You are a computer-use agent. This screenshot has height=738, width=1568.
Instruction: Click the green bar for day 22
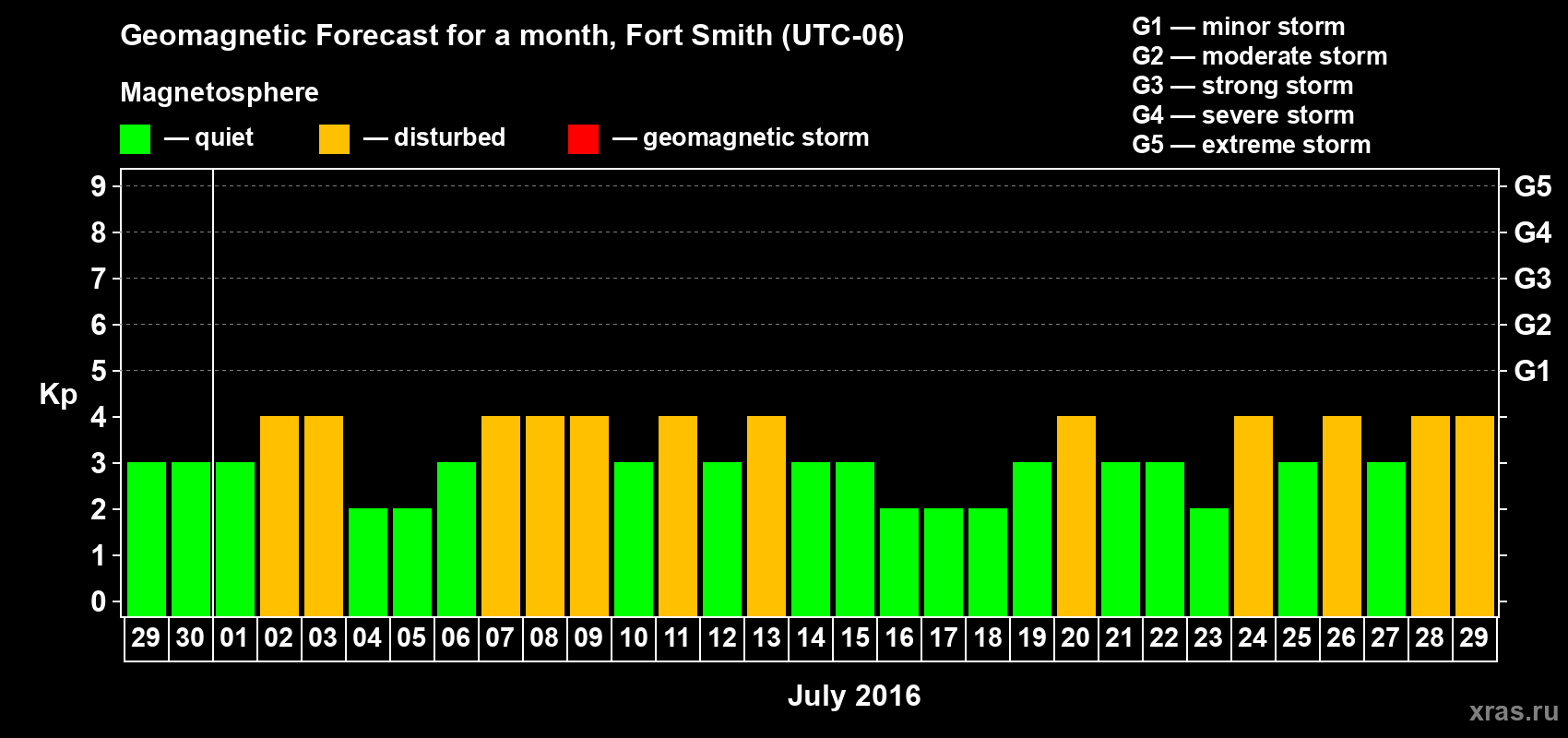[x=1165, y=540]
